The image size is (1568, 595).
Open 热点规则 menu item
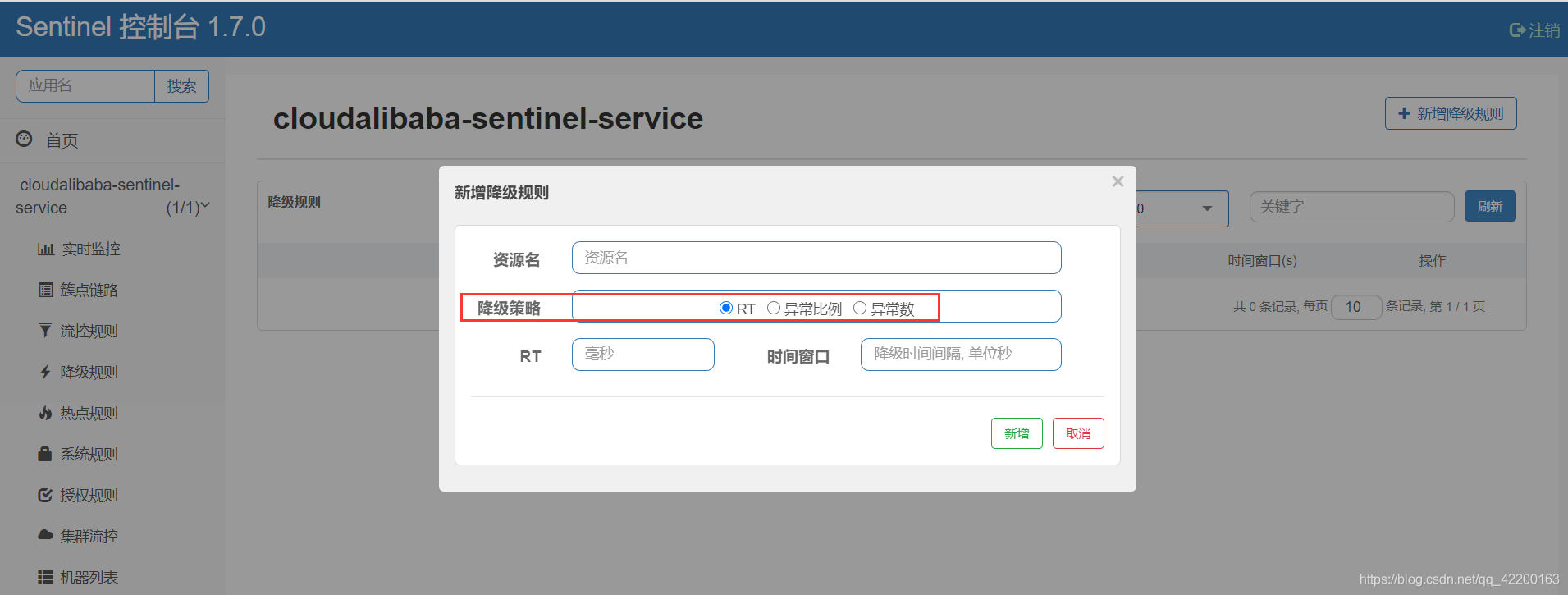tap(89, 413)
